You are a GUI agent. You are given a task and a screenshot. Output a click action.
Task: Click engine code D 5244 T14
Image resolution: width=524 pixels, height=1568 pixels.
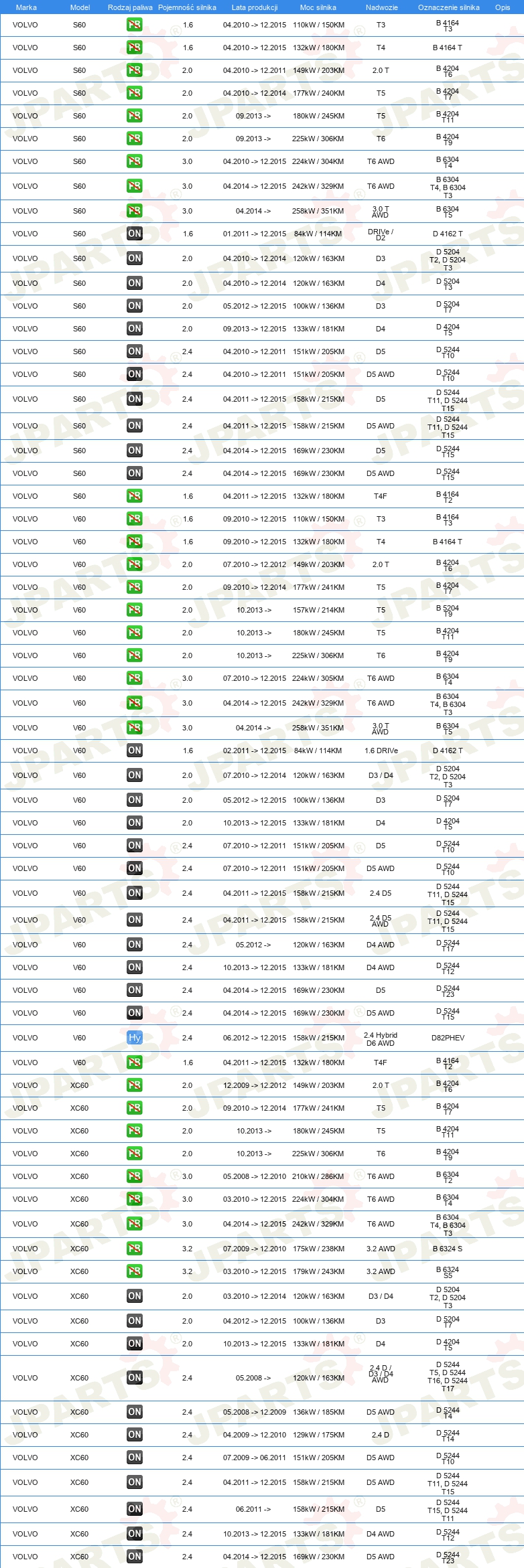(448, 1435)
